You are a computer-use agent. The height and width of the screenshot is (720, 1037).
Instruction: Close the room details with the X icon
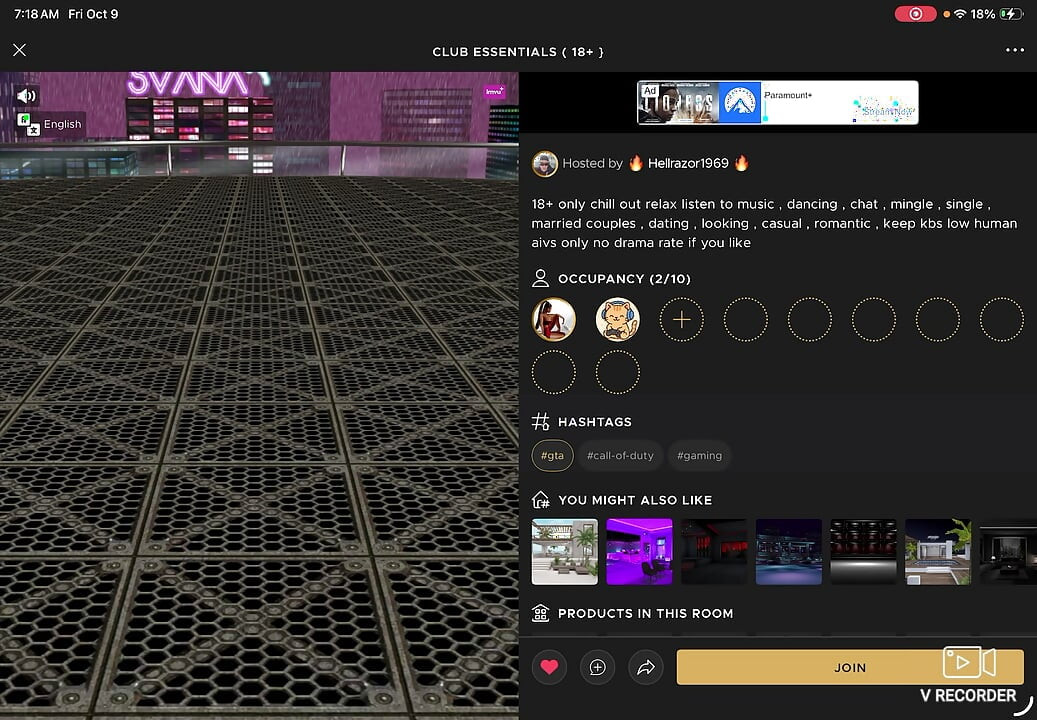point(20,50)
